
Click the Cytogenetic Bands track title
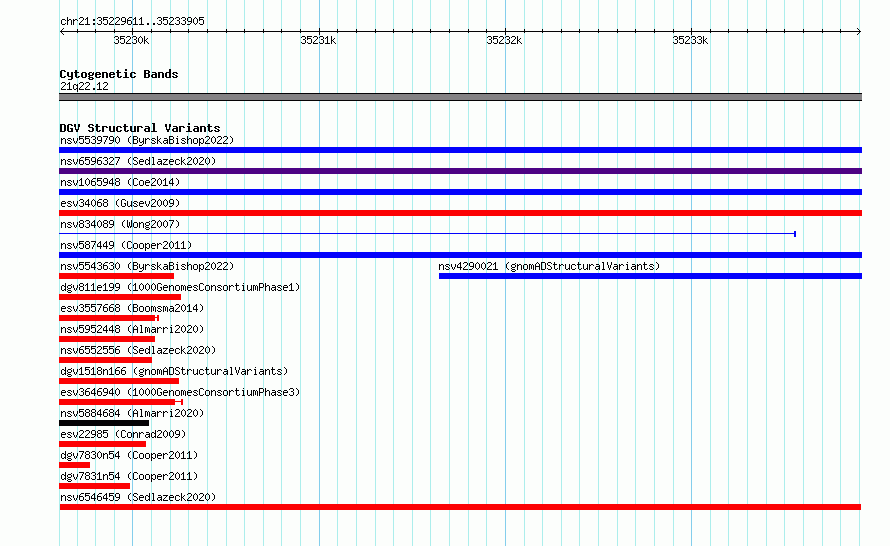tap(119, 74)
